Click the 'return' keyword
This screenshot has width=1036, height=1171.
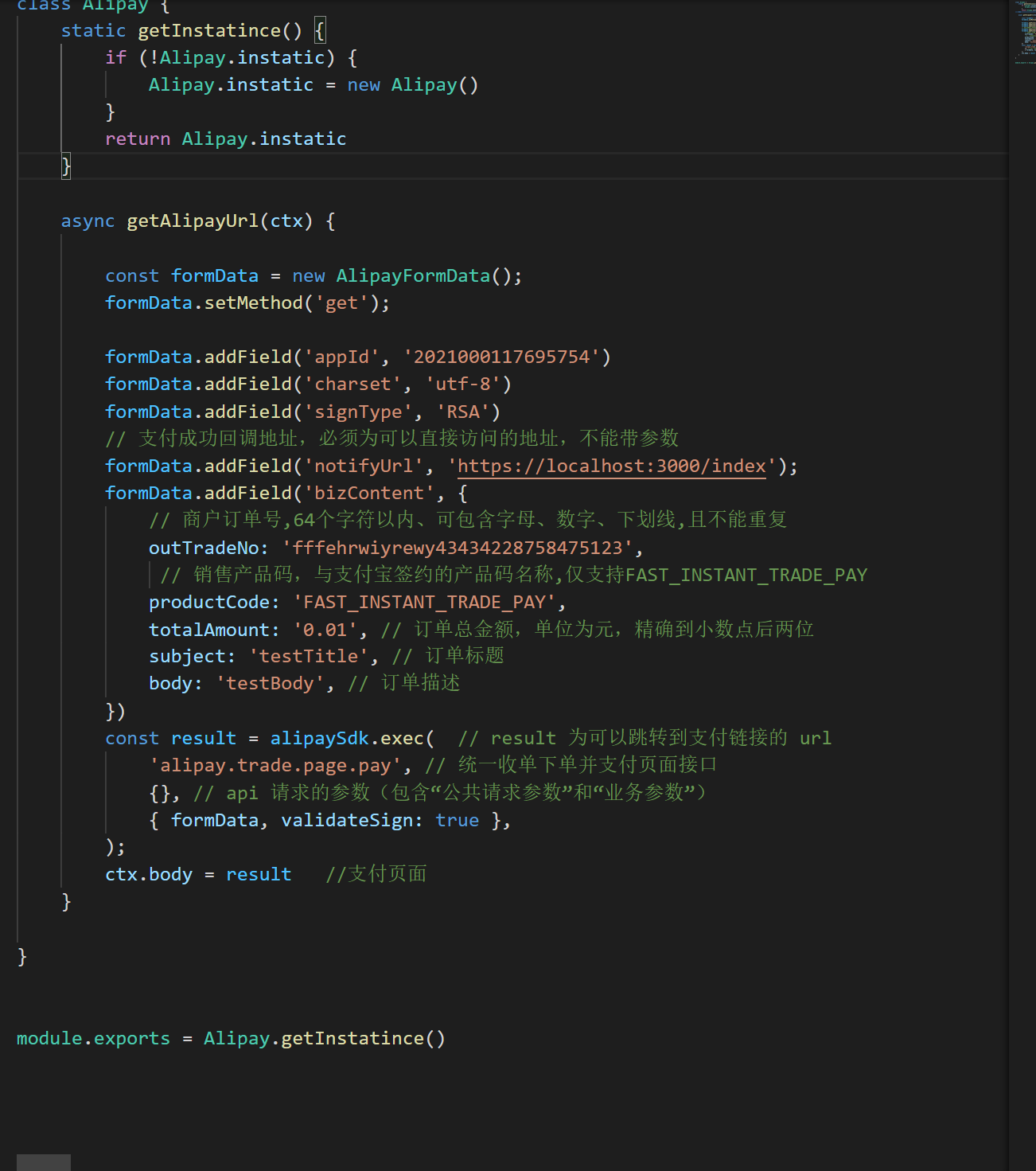point(138,139)
